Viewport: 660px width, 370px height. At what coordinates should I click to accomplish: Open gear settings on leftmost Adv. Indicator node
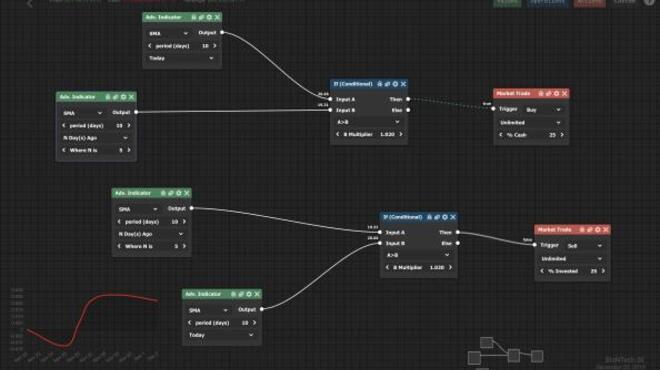(123, 97)
